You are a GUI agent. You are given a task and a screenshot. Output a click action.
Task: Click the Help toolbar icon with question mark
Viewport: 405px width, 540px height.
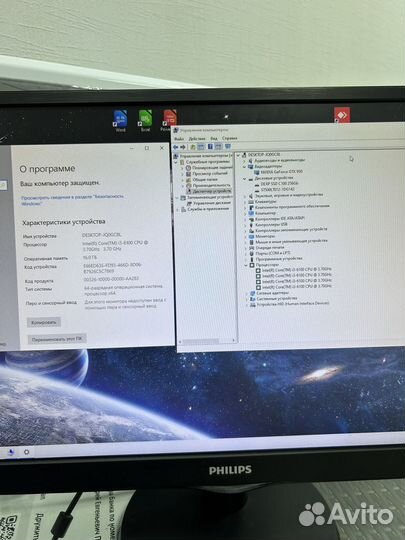point(210,147)
